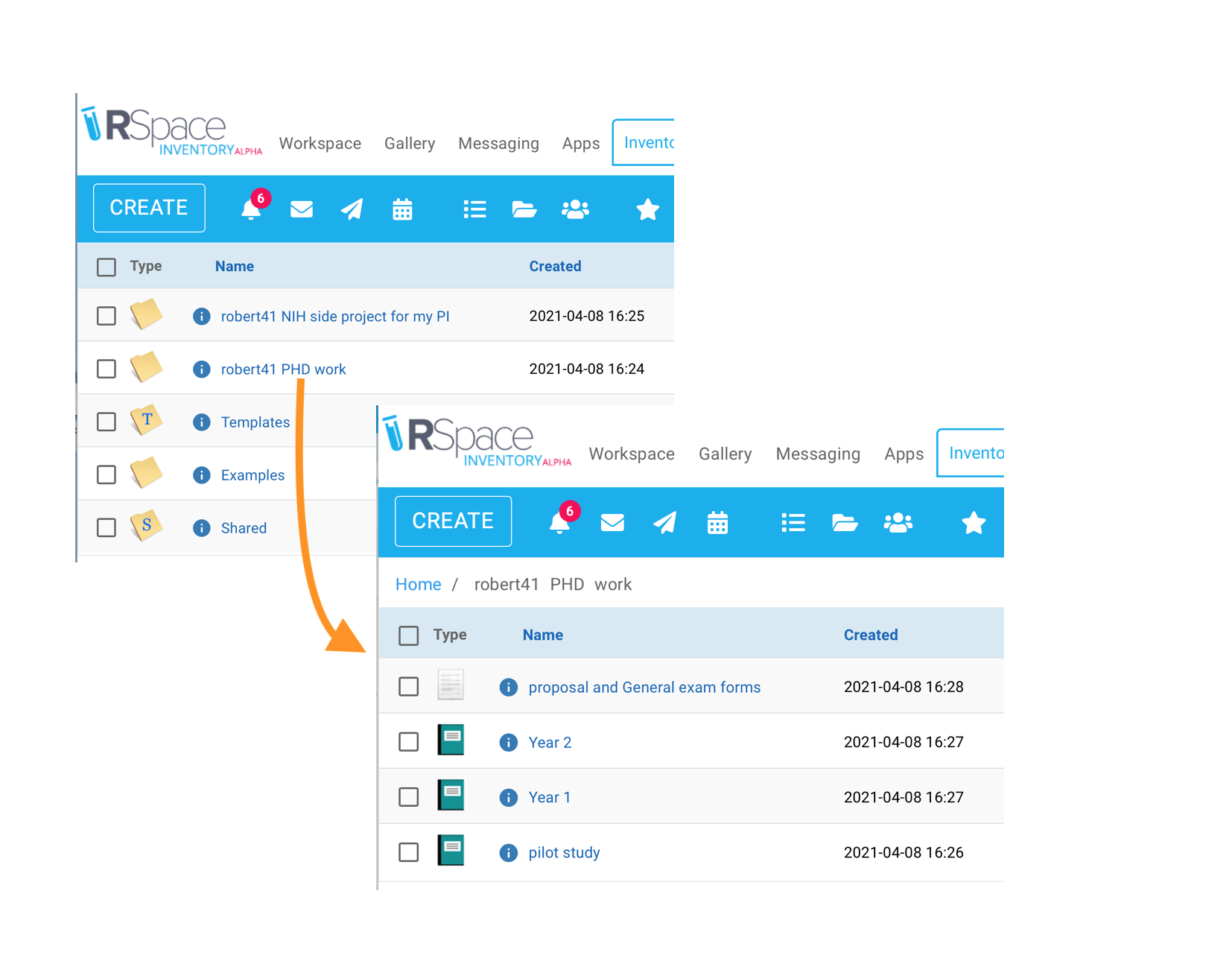This screenshot has width=1232, height=961.
Task: Open the calendar icon in back window
Action: [402, 209]
